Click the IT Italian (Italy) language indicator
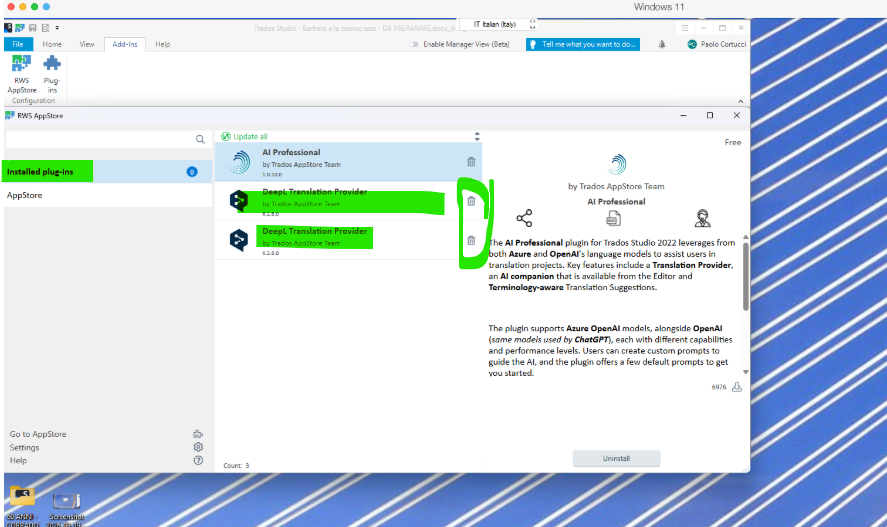This screenshot has height=527, width=887. 495,24
